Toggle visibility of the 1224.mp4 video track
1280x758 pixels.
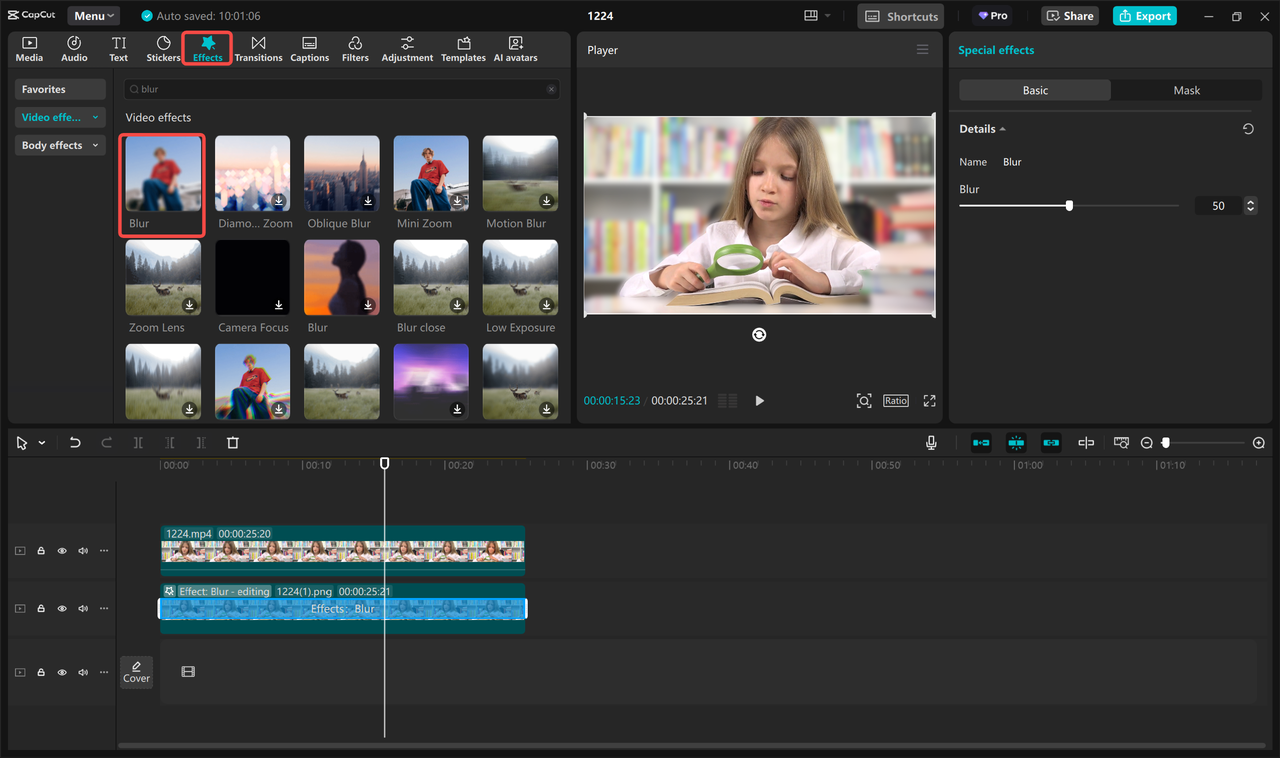(x=61, y=550)
